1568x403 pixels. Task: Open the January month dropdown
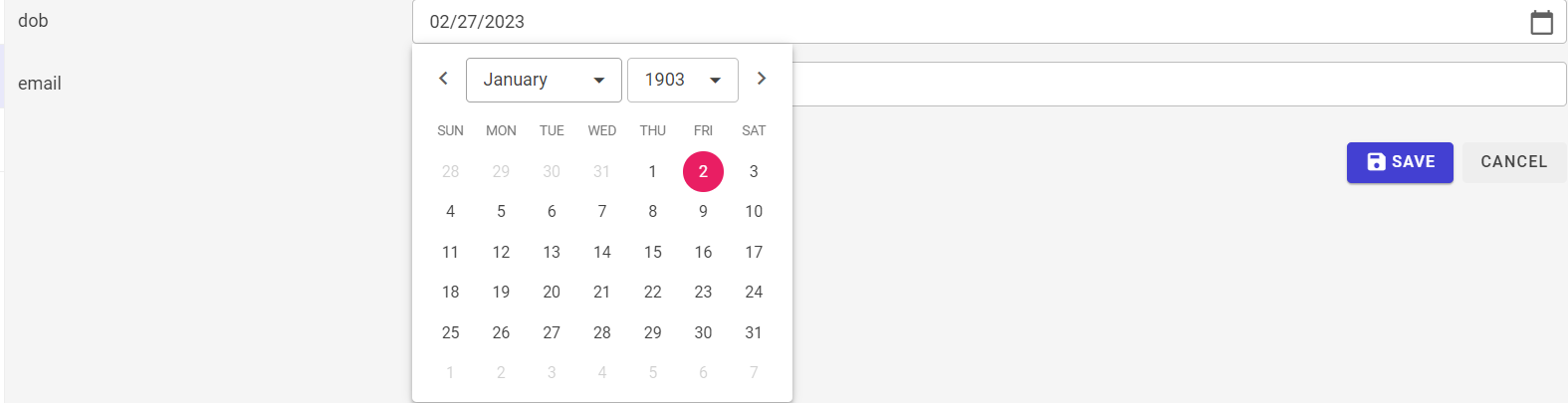(x=544, y=80)
